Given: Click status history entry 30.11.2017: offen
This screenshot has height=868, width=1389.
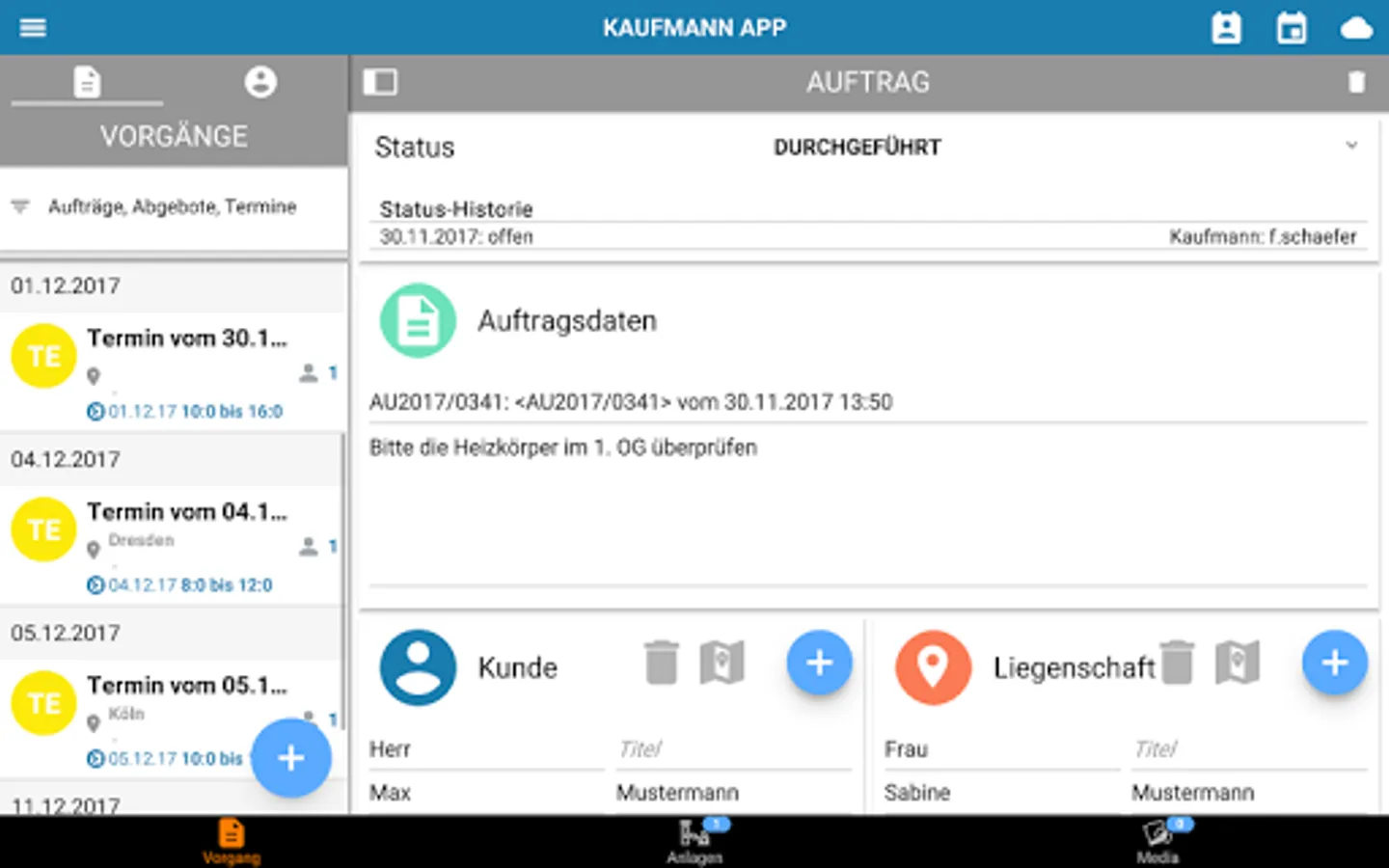Looking at the screenshot, I should point(456,237).
